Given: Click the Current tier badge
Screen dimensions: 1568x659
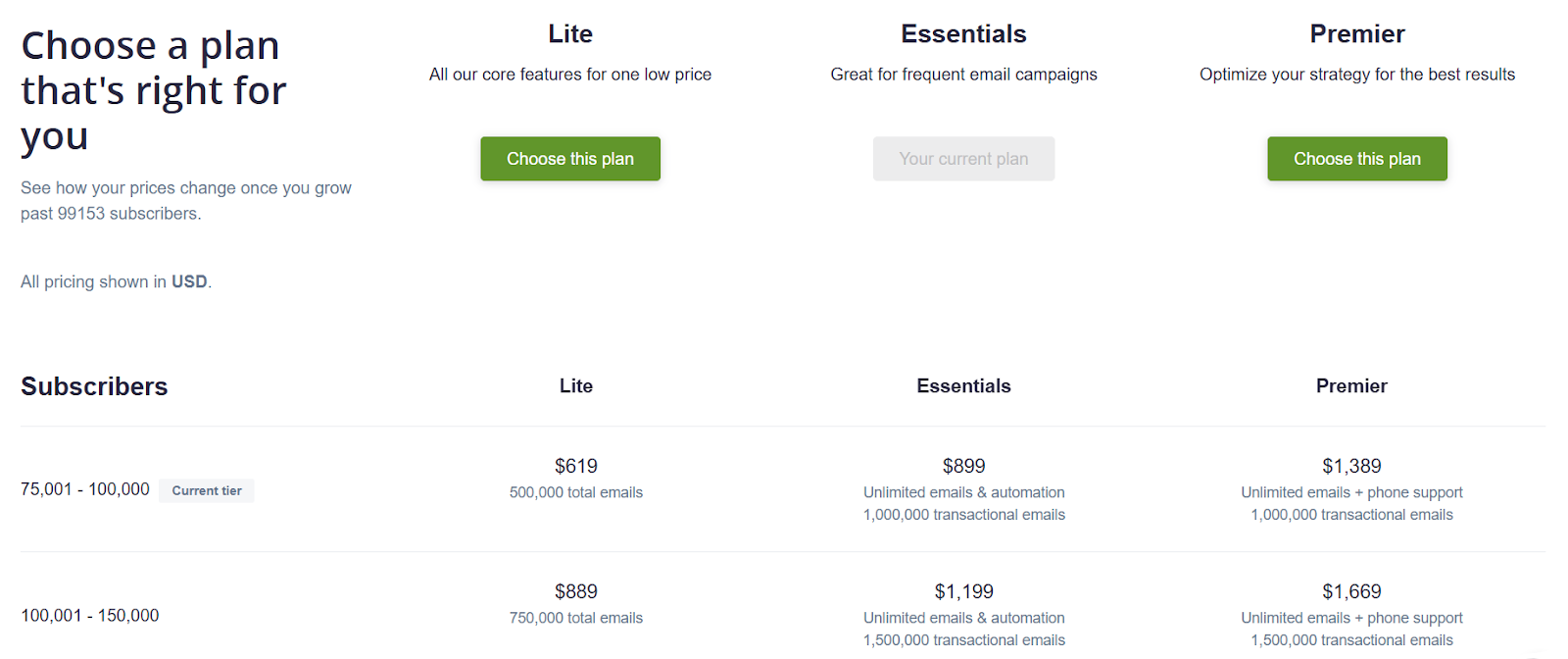Looking at the screenshot, I should 207,490.
